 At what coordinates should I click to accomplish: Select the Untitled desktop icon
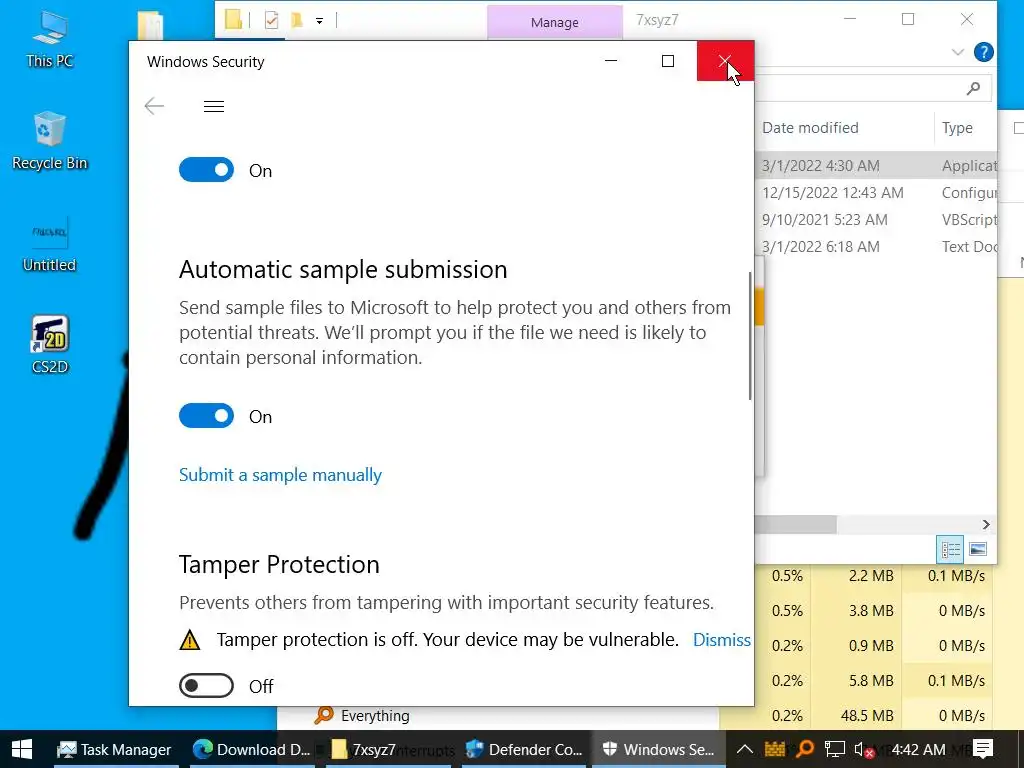[50, 244]
